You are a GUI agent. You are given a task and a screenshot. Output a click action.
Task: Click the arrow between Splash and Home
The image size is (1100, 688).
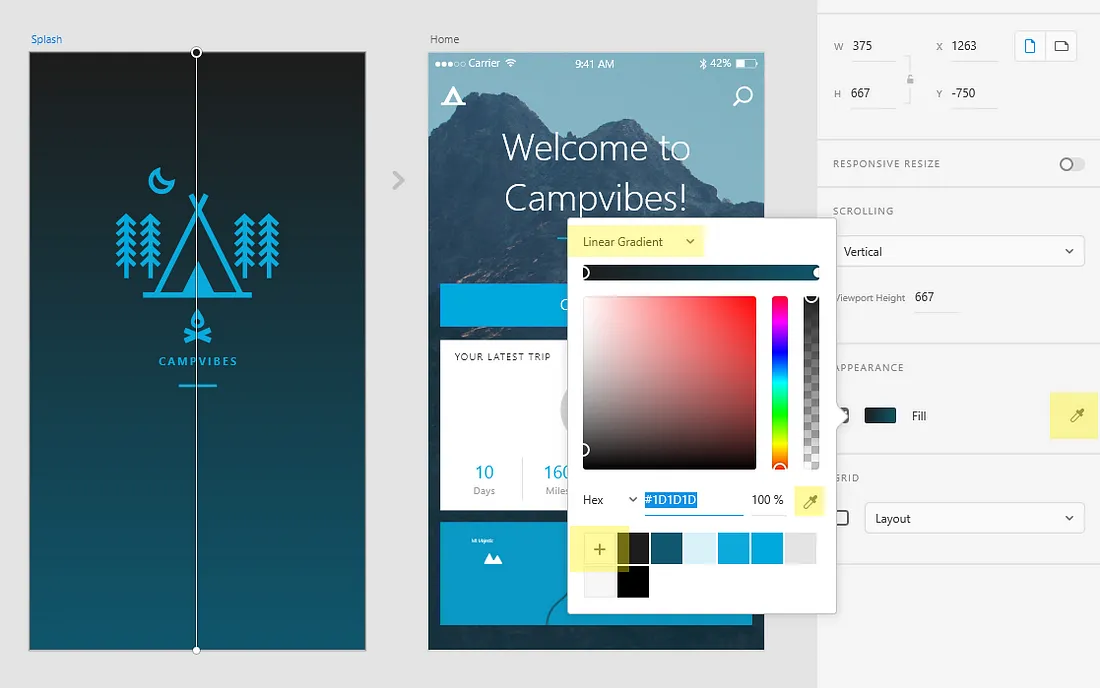pos(398,180)
